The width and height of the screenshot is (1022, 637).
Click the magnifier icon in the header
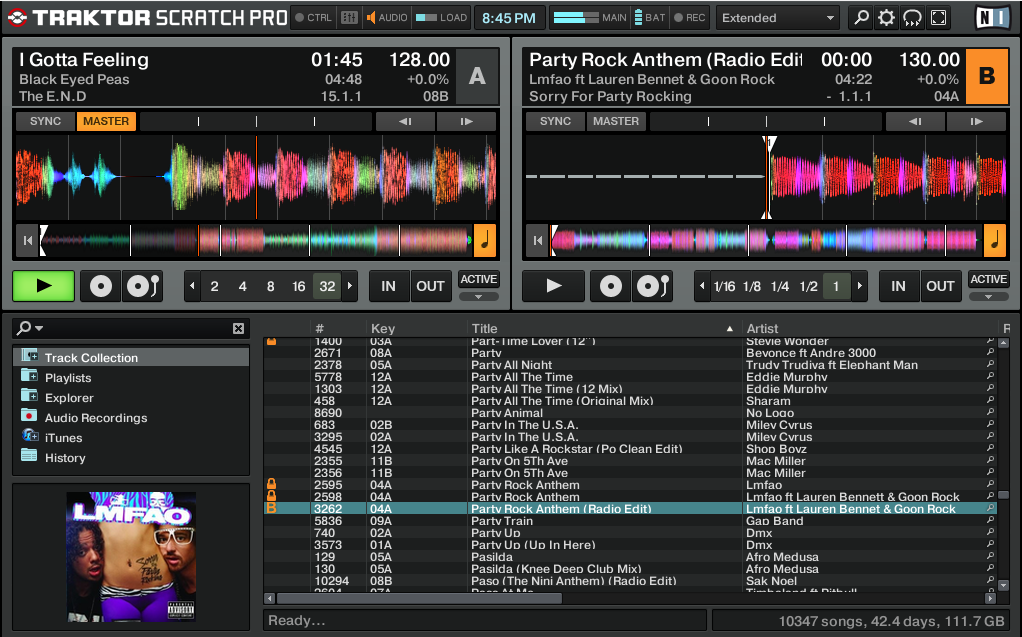(x=860, y=18)
